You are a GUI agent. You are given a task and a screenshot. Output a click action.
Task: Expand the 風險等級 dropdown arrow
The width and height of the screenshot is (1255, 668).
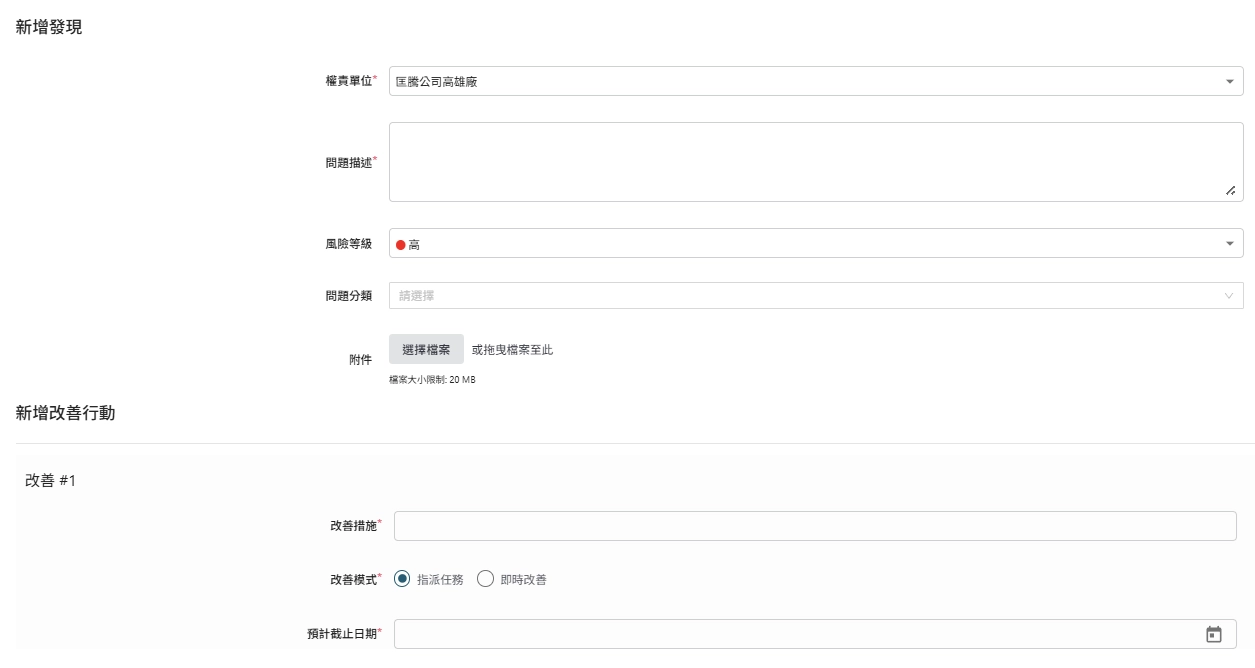(1229, 243)
